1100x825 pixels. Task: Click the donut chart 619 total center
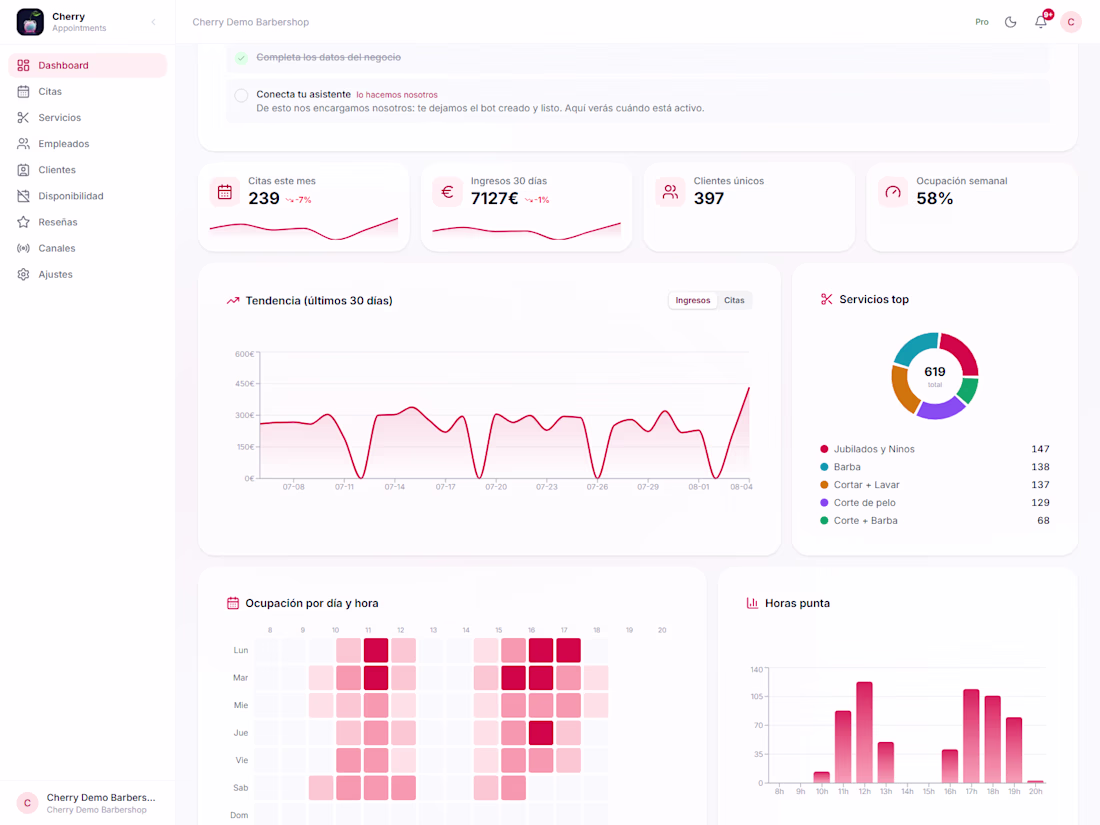point(935,375)
